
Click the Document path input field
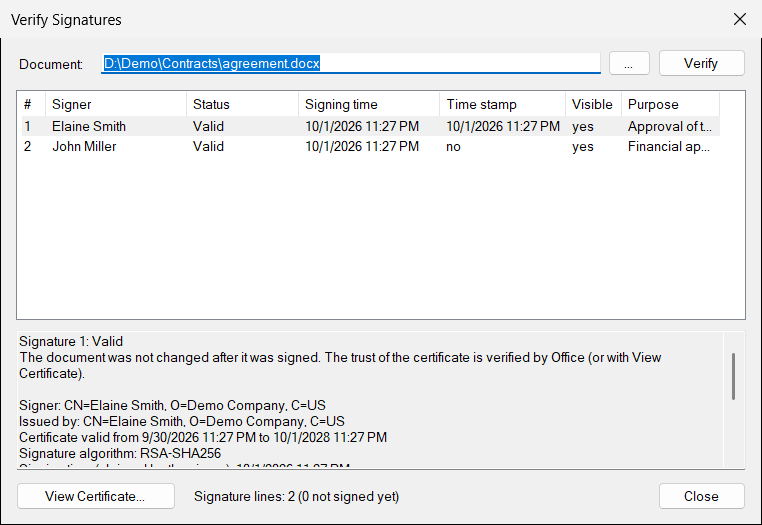pos(351,63)
